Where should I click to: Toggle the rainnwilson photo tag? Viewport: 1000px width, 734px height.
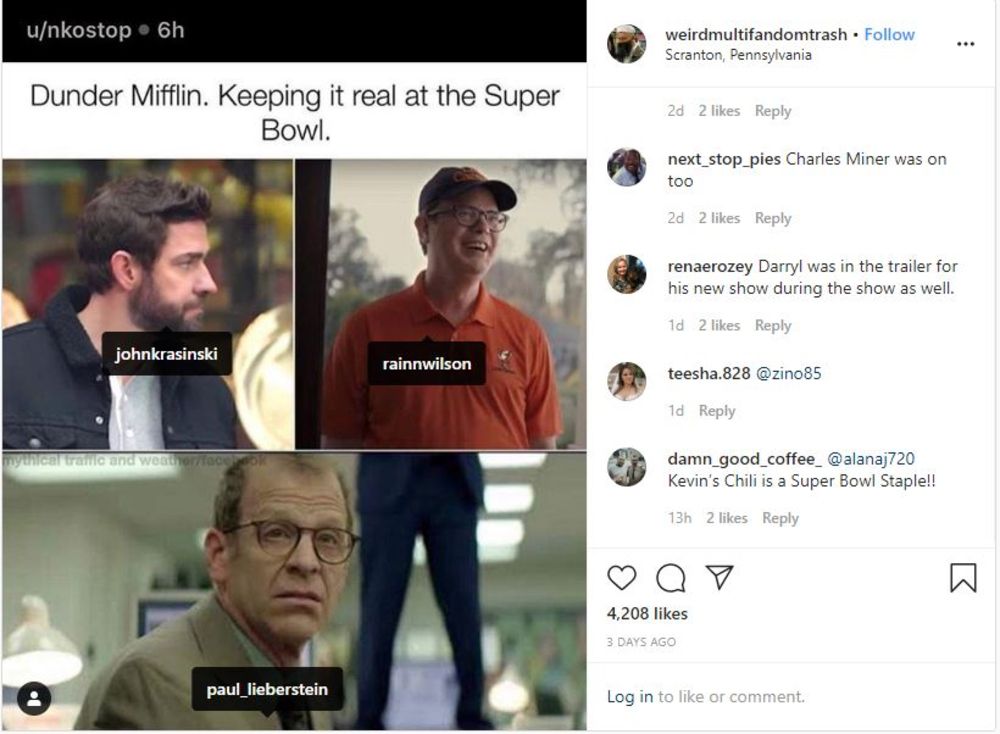click(x=427, y=364)
